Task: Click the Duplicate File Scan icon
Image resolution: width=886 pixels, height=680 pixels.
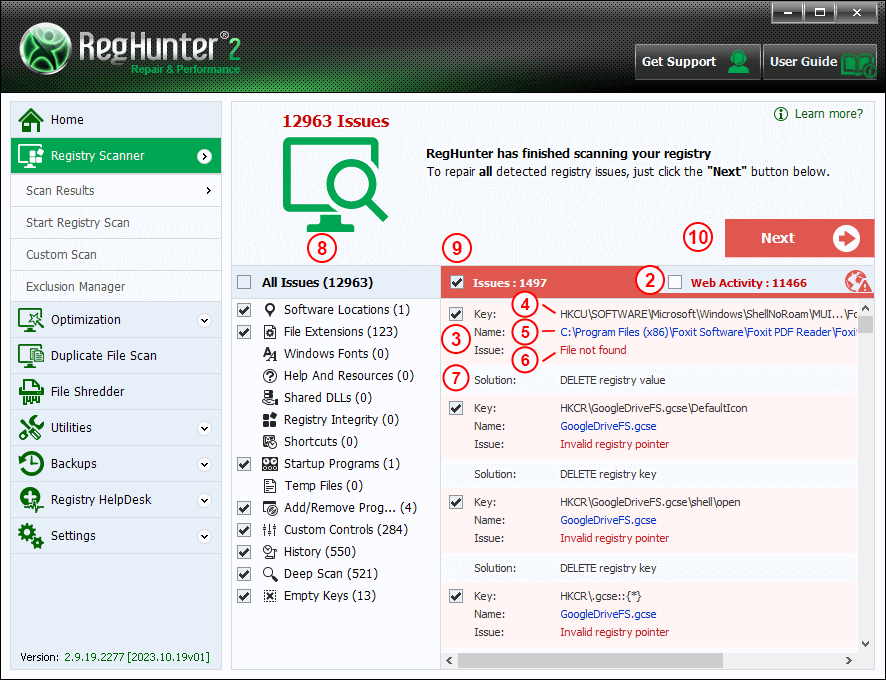Action: [32, 356]
